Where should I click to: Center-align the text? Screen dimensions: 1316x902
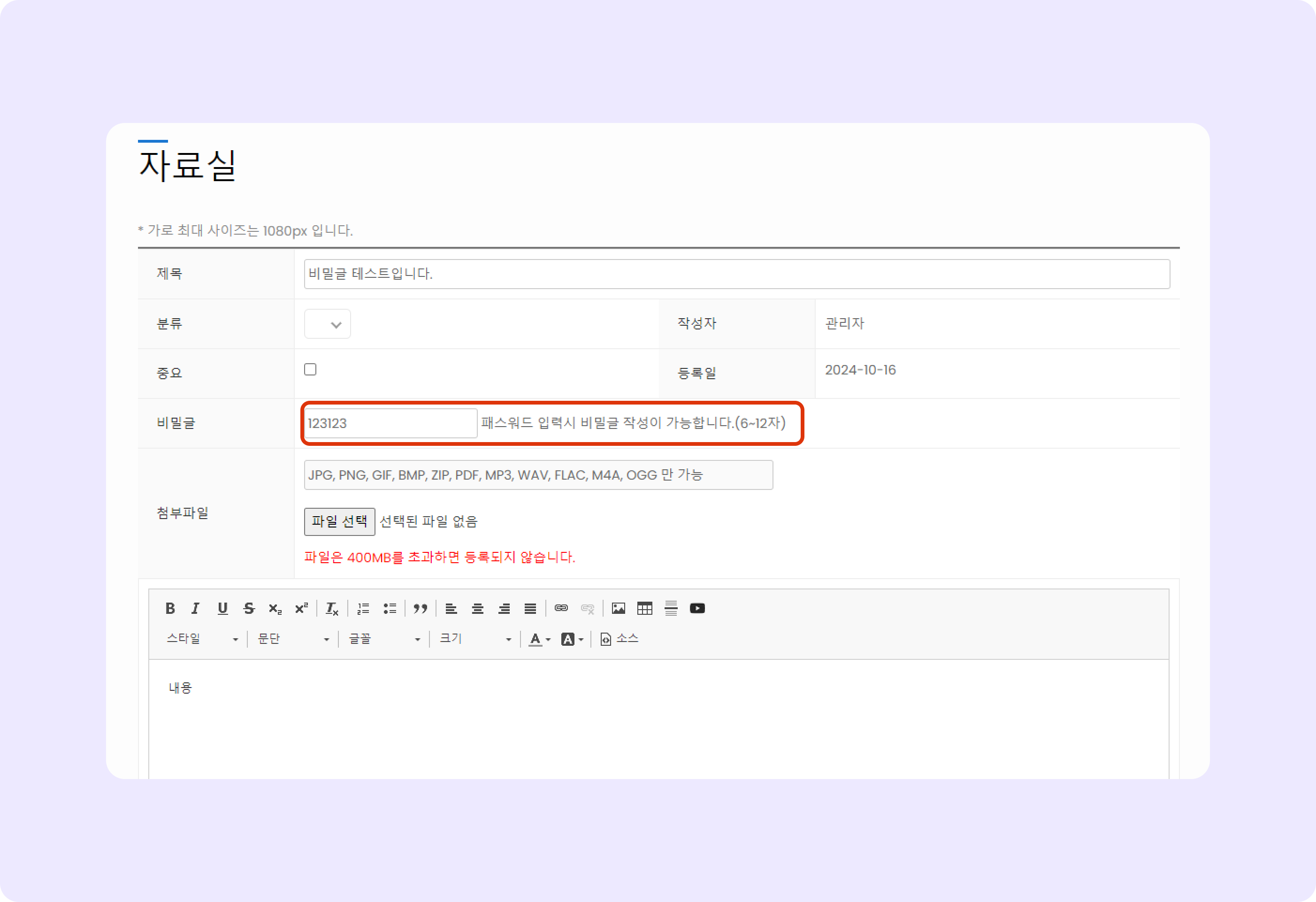[477, 608]
